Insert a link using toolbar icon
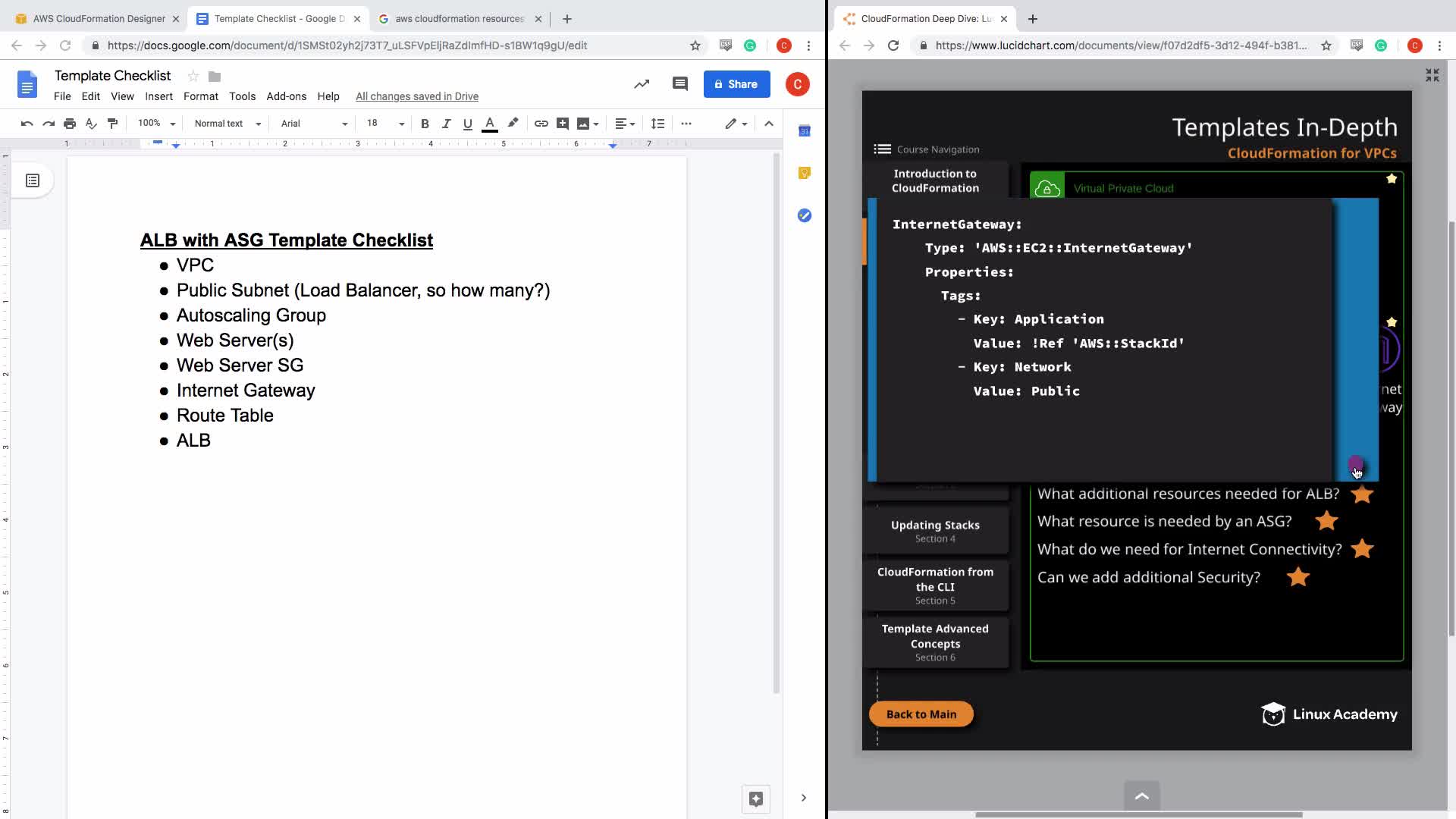Screen dimensions: 1456x819 click(541, 124)
